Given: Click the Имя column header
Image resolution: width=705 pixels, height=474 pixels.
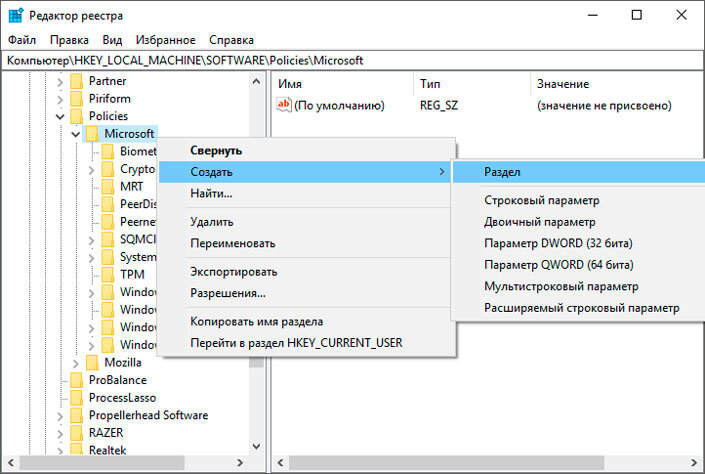Looking at the screenshot, I should pos(343,84).
